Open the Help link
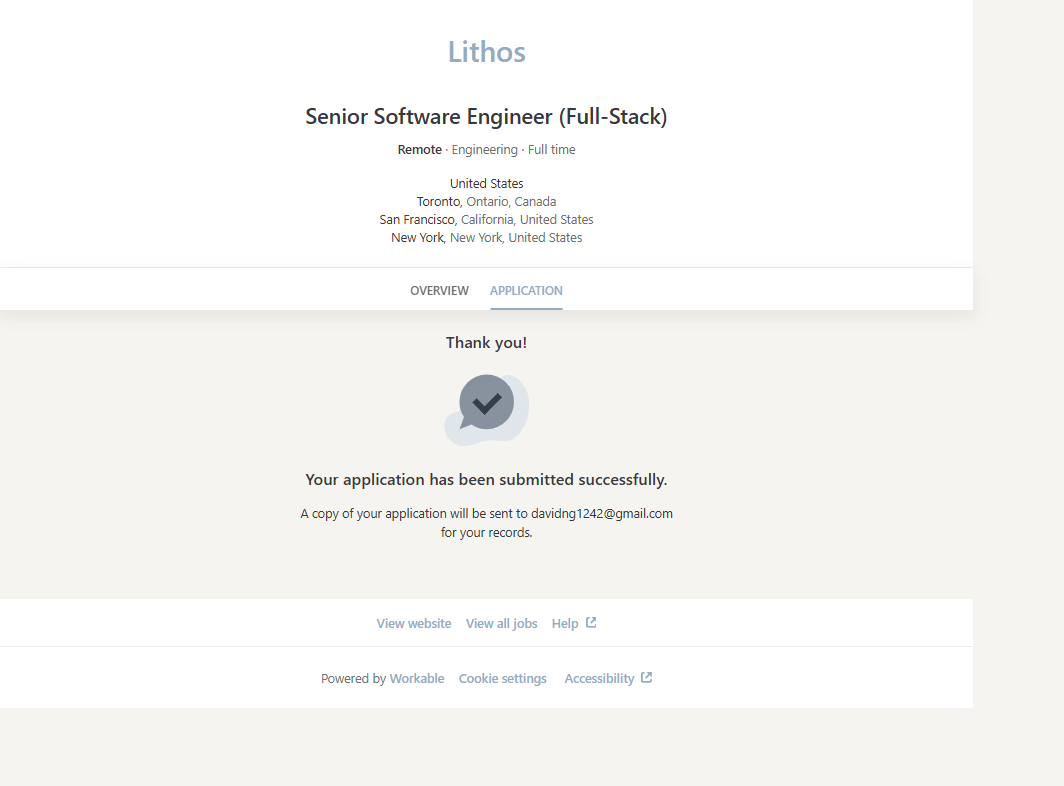1064x786 pixels. 565,624
